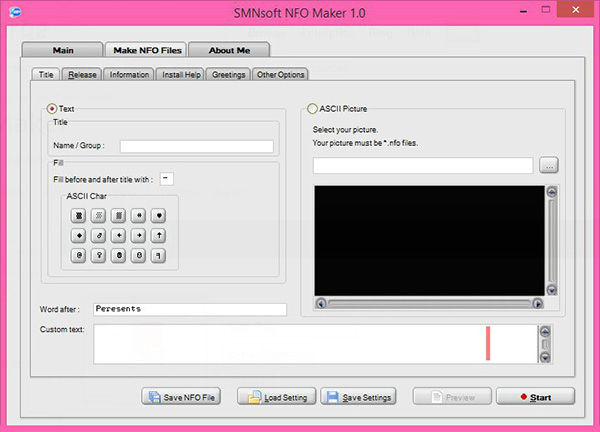
Task: Insert the light shade block ASCII character
Action: tap(98, 216)
